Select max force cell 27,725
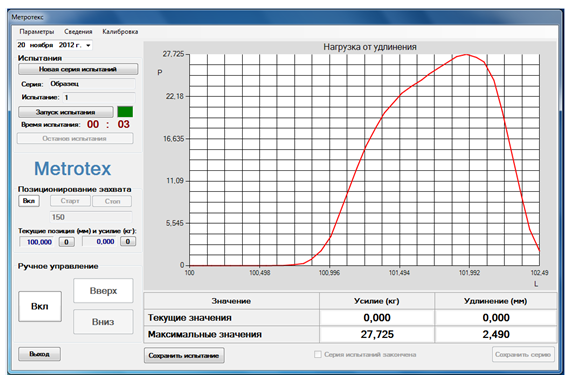Viewport: 574px width, 385px height. (x=377, y=334)
